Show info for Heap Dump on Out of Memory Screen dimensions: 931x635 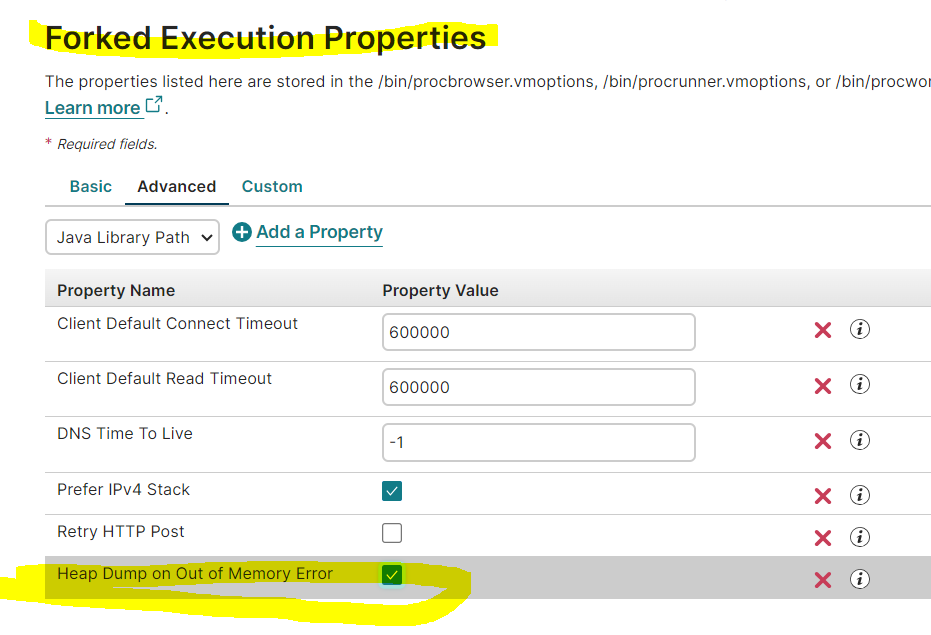(x=859, y=579)
